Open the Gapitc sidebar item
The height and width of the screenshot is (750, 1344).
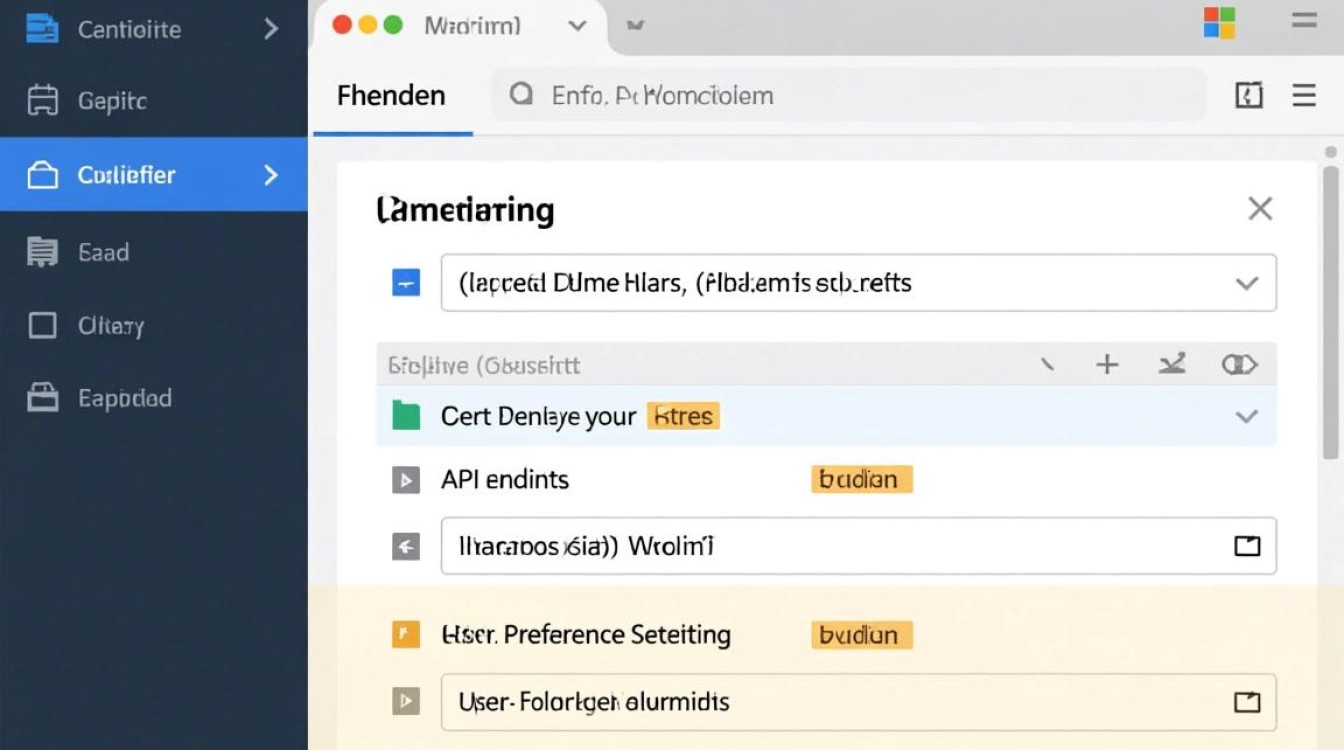(x=112, y=101)
